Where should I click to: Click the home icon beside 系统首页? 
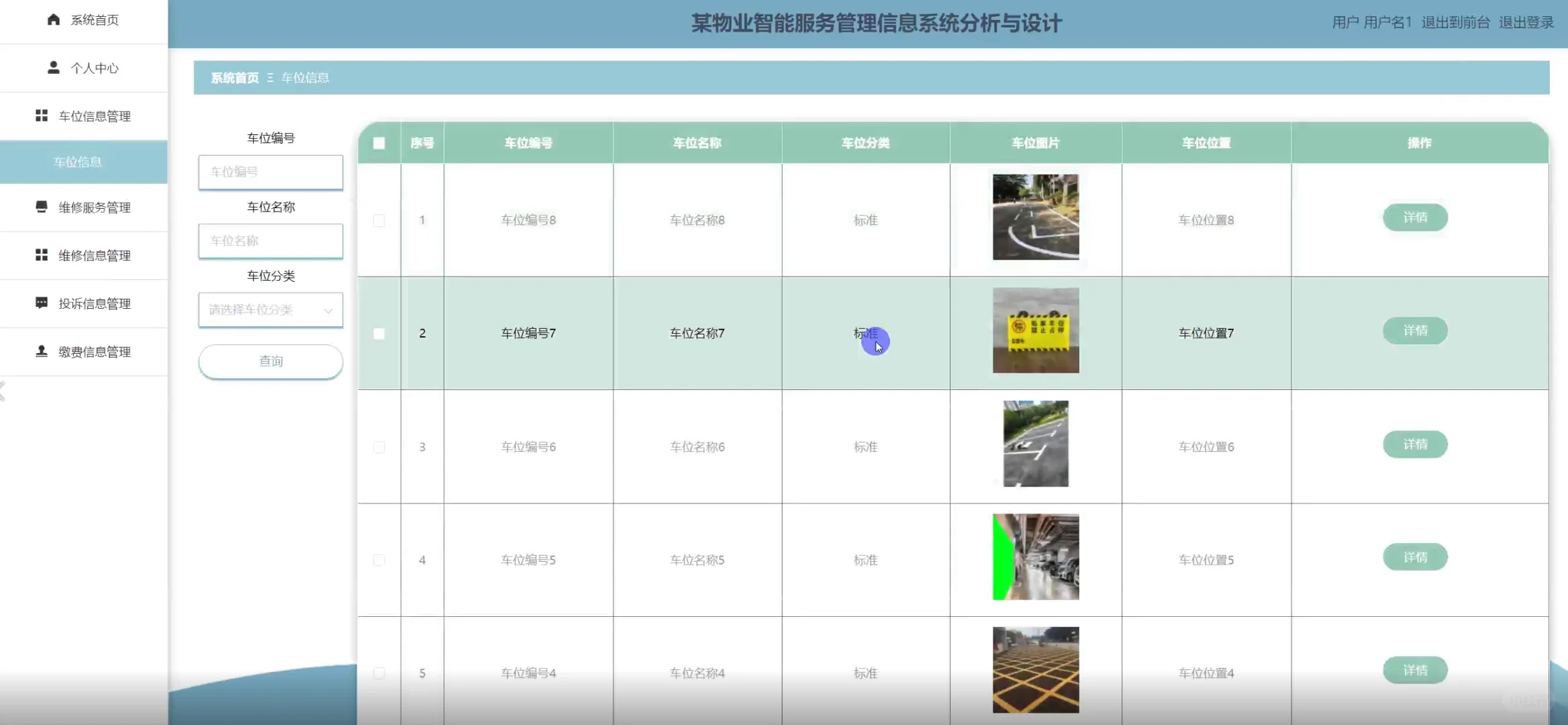[x=53, y=20]
